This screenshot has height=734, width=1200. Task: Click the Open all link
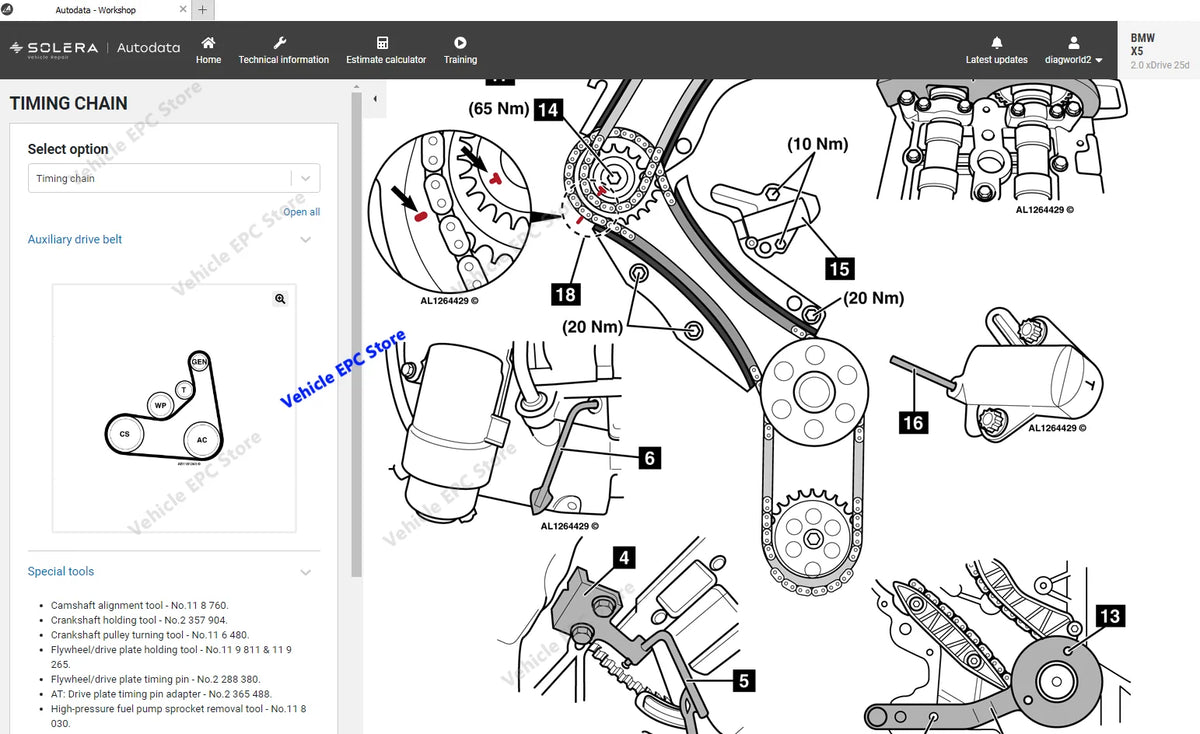[x=301, y=212]
